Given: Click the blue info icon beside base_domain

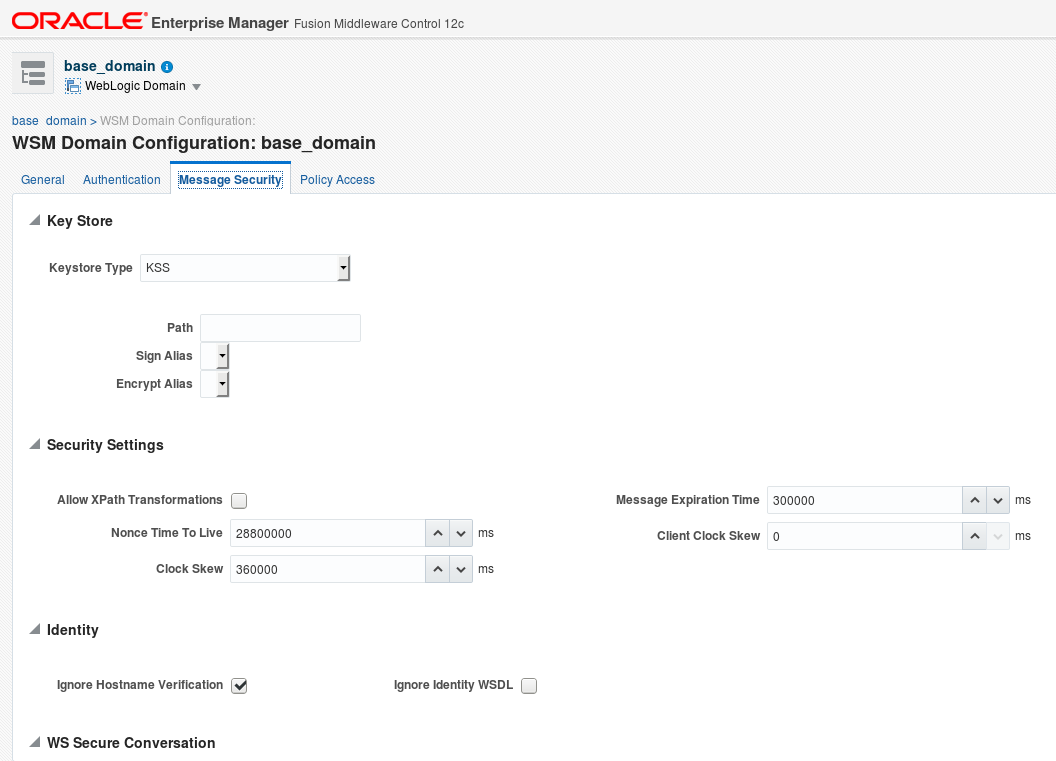Looking at the screenshot, I should 167,67.
